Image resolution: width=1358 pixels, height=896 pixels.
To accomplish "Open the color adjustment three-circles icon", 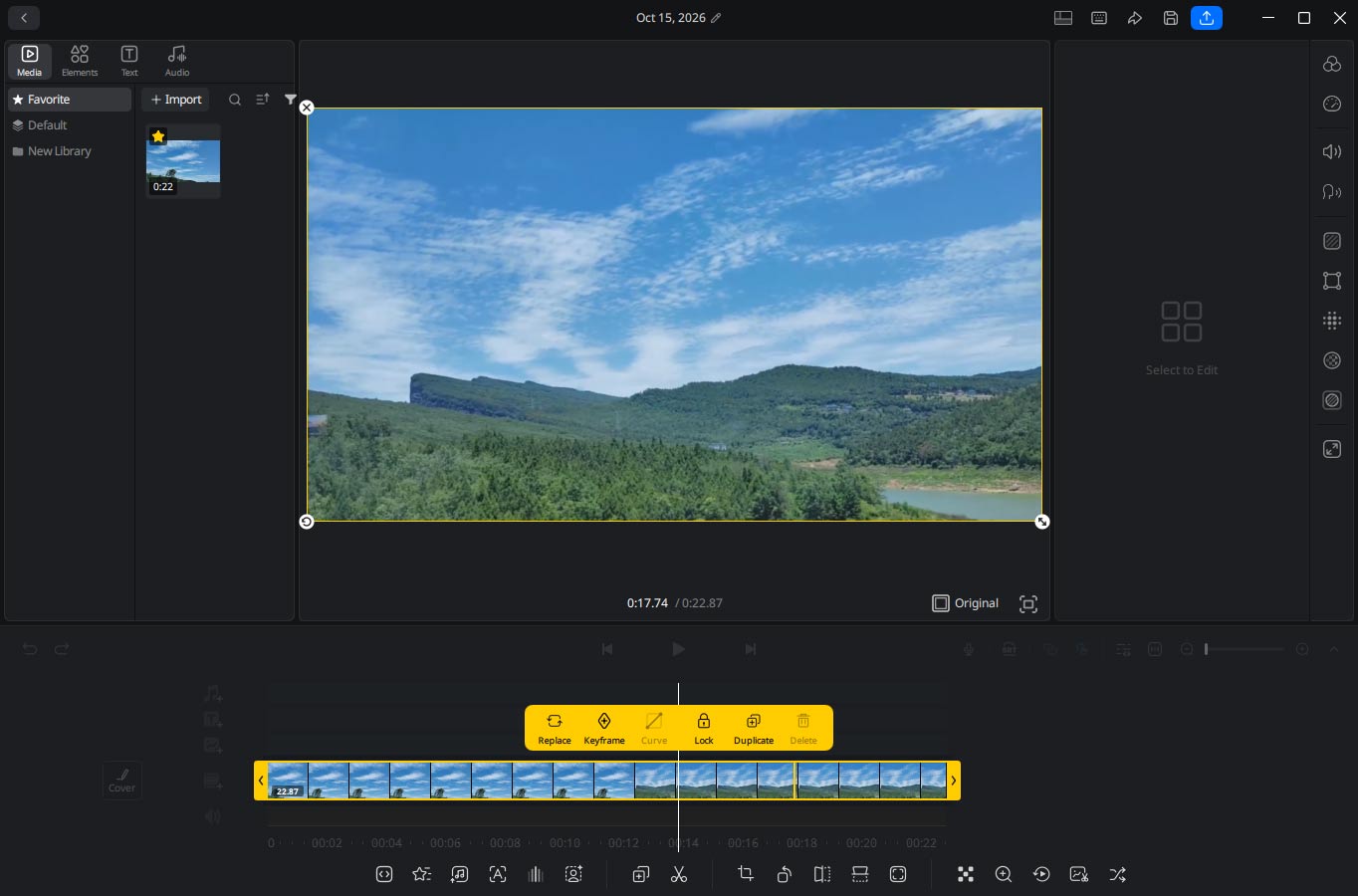I will pos(1332,64).
